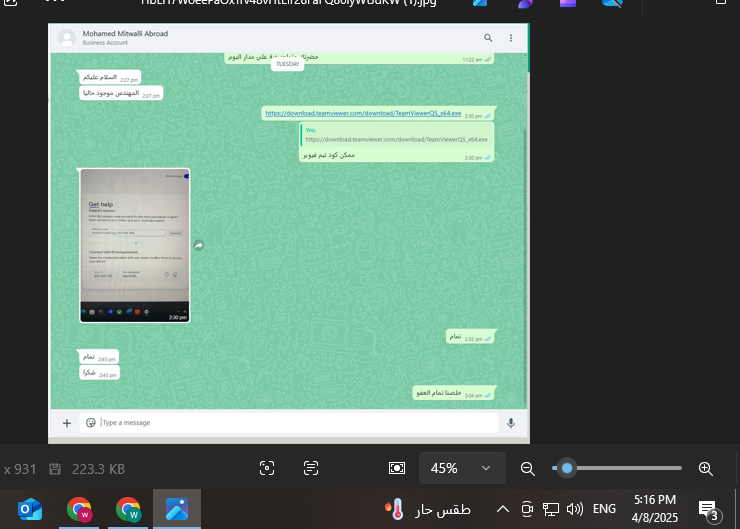The width and height of the screenshot is (740, 529).
Task: Click the disk icon next to 223.3 KB
Action: [55, 469]
